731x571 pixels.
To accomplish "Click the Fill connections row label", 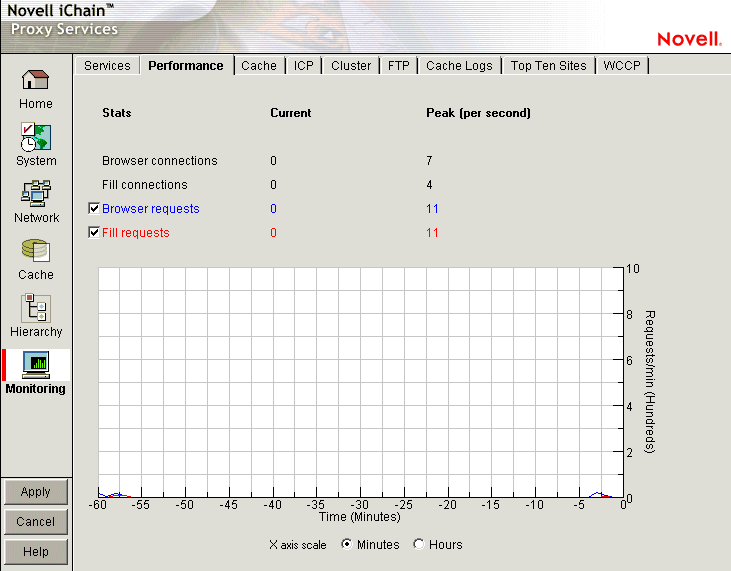I will click(145, 185).
